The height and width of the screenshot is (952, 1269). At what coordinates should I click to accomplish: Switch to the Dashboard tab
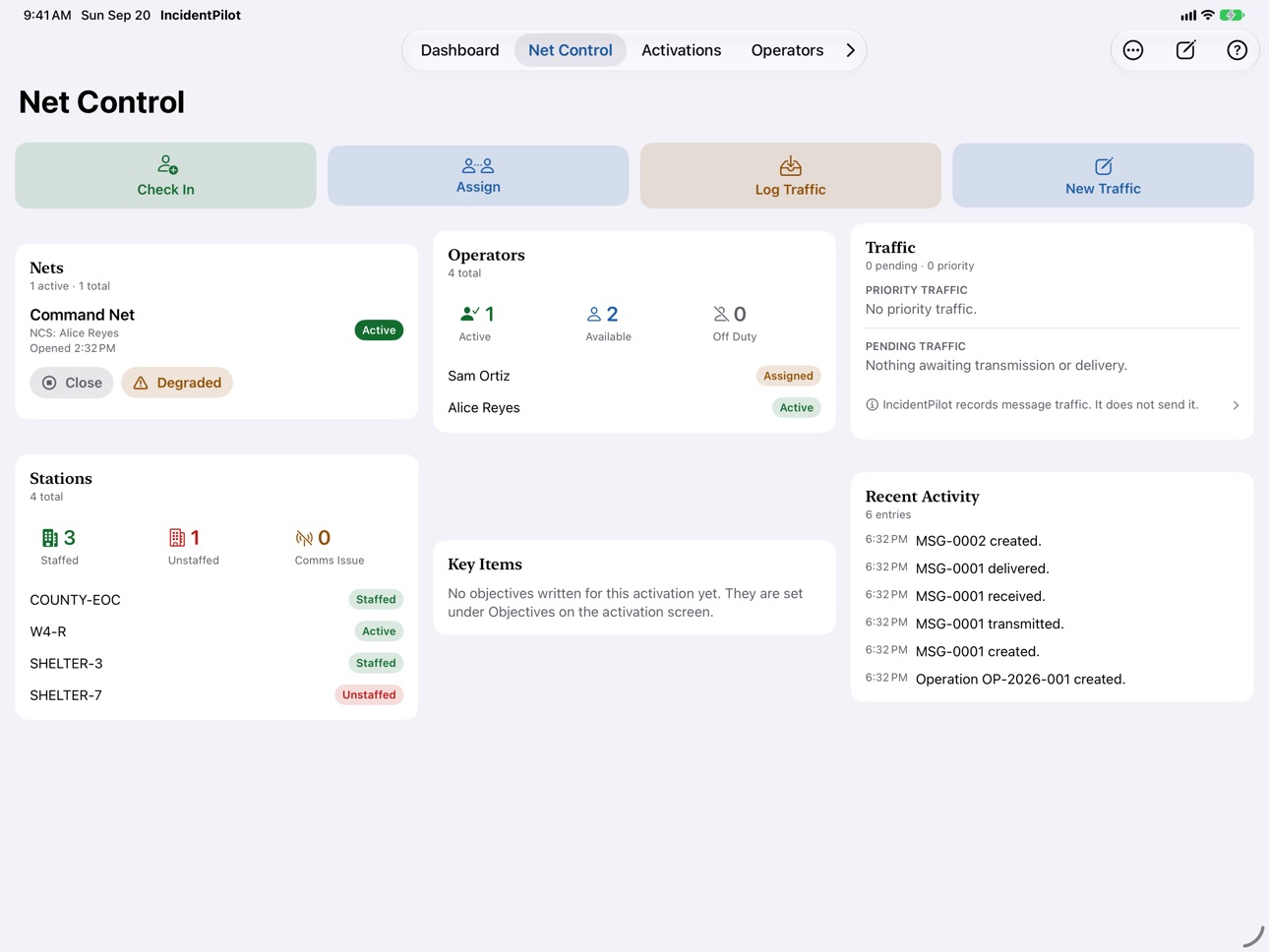[459, 50]
